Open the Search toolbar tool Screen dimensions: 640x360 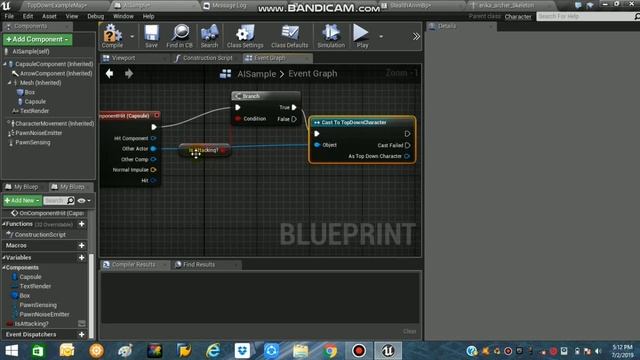pos(209,36)
